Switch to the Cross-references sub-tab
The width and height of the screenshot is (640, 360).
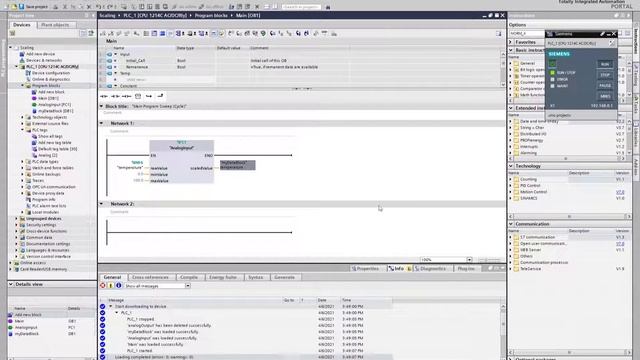coord(150,277)
